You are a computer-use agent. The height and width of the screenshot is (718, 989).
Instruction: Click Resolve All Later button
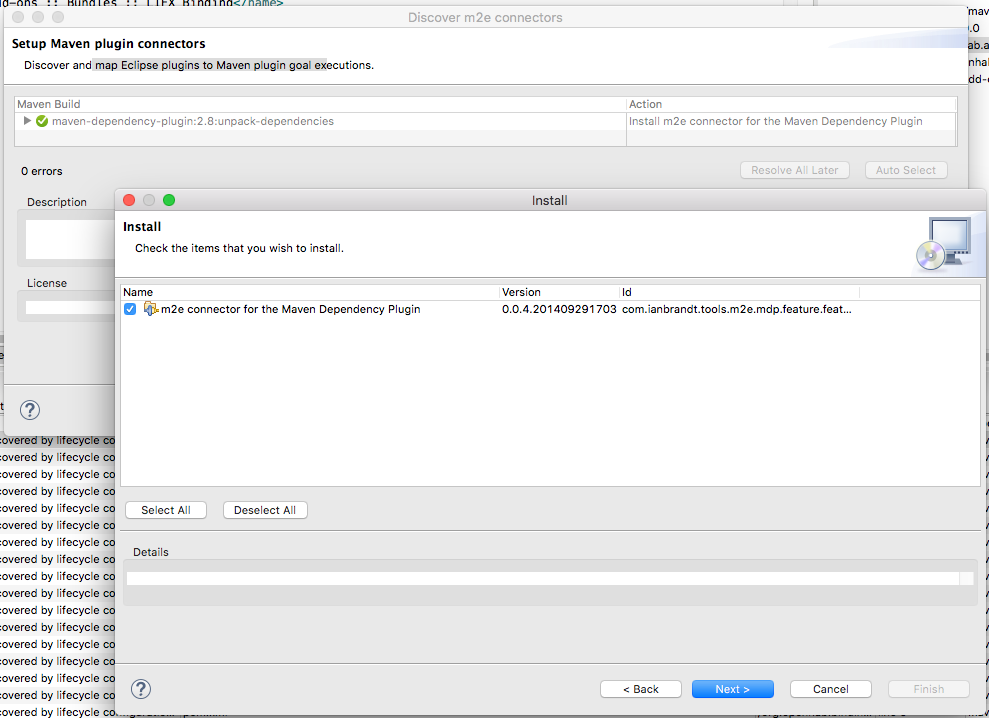(795, 170)
